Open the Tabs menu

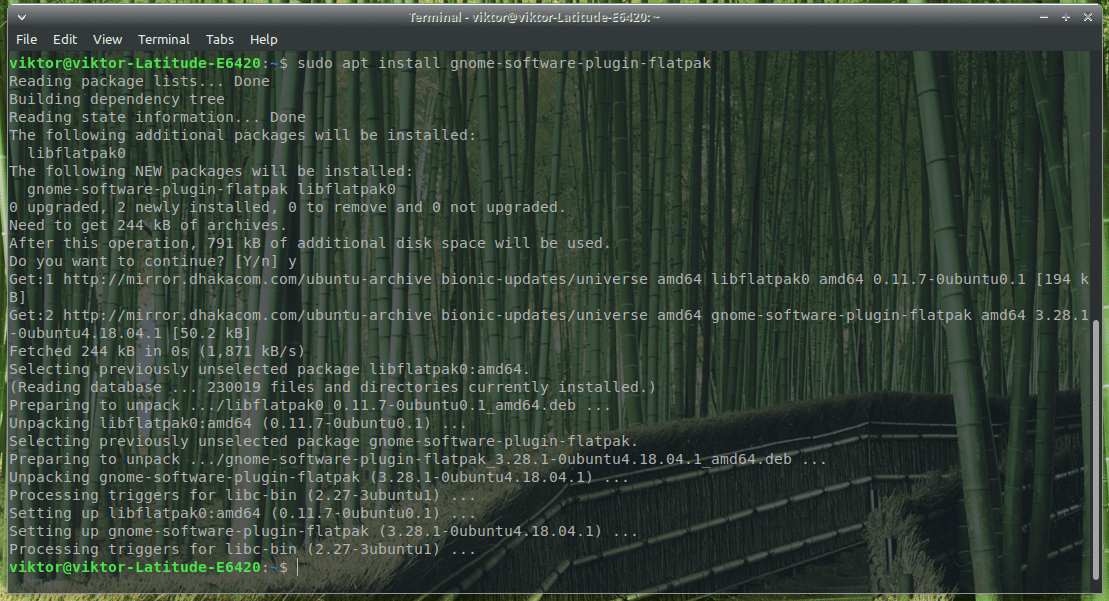(219, 40)
